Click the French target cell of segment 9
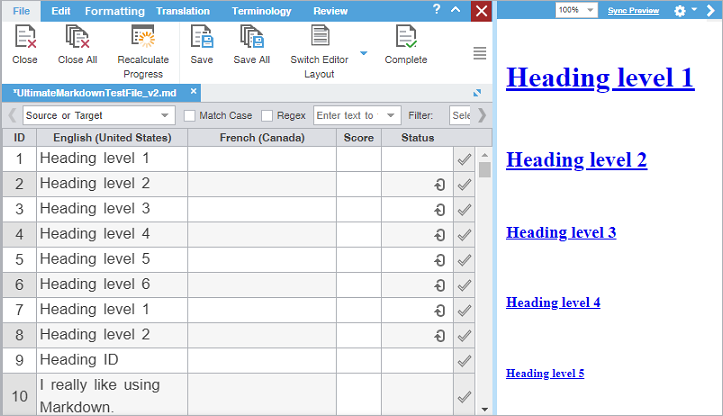 point(261,359)
